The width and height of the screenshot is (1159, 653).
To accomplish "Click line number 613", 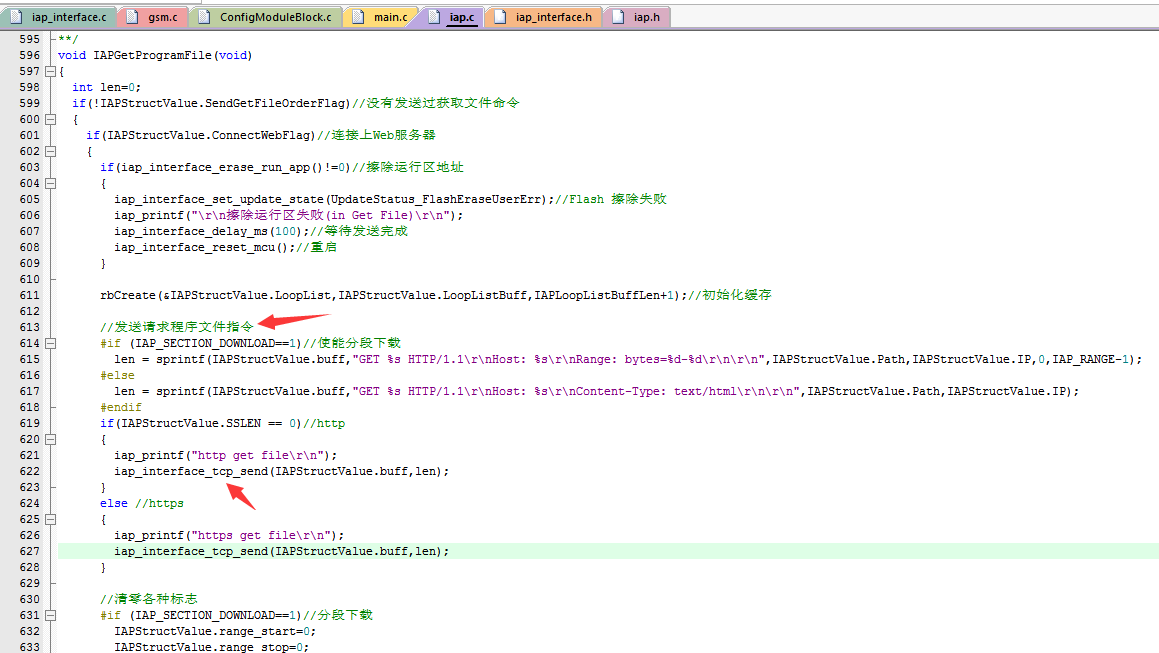I will pos(30,327).
